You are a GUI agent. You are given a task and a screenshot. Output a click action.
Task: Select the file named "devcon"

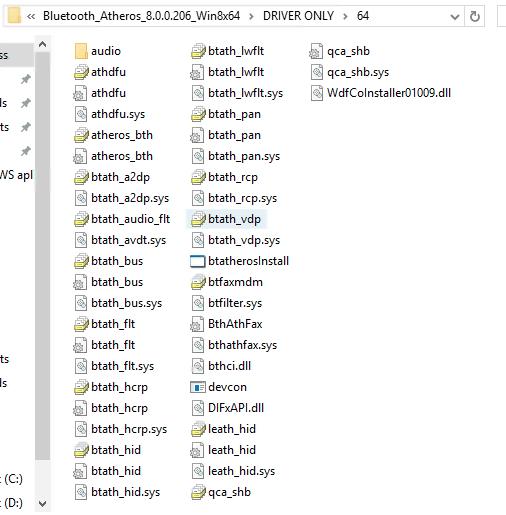click(227, 387)
